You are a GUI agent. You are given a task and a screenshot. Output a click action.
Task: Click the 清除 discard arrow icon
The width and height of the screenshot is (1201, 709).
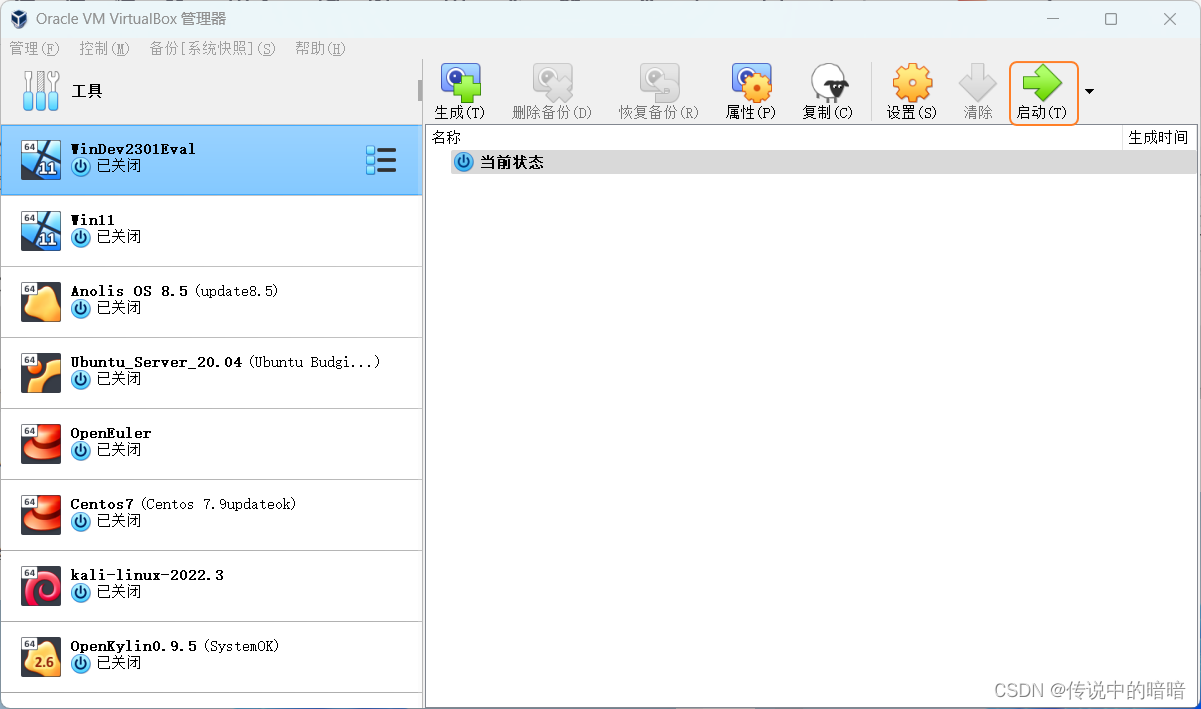click(x=978, y=82)
